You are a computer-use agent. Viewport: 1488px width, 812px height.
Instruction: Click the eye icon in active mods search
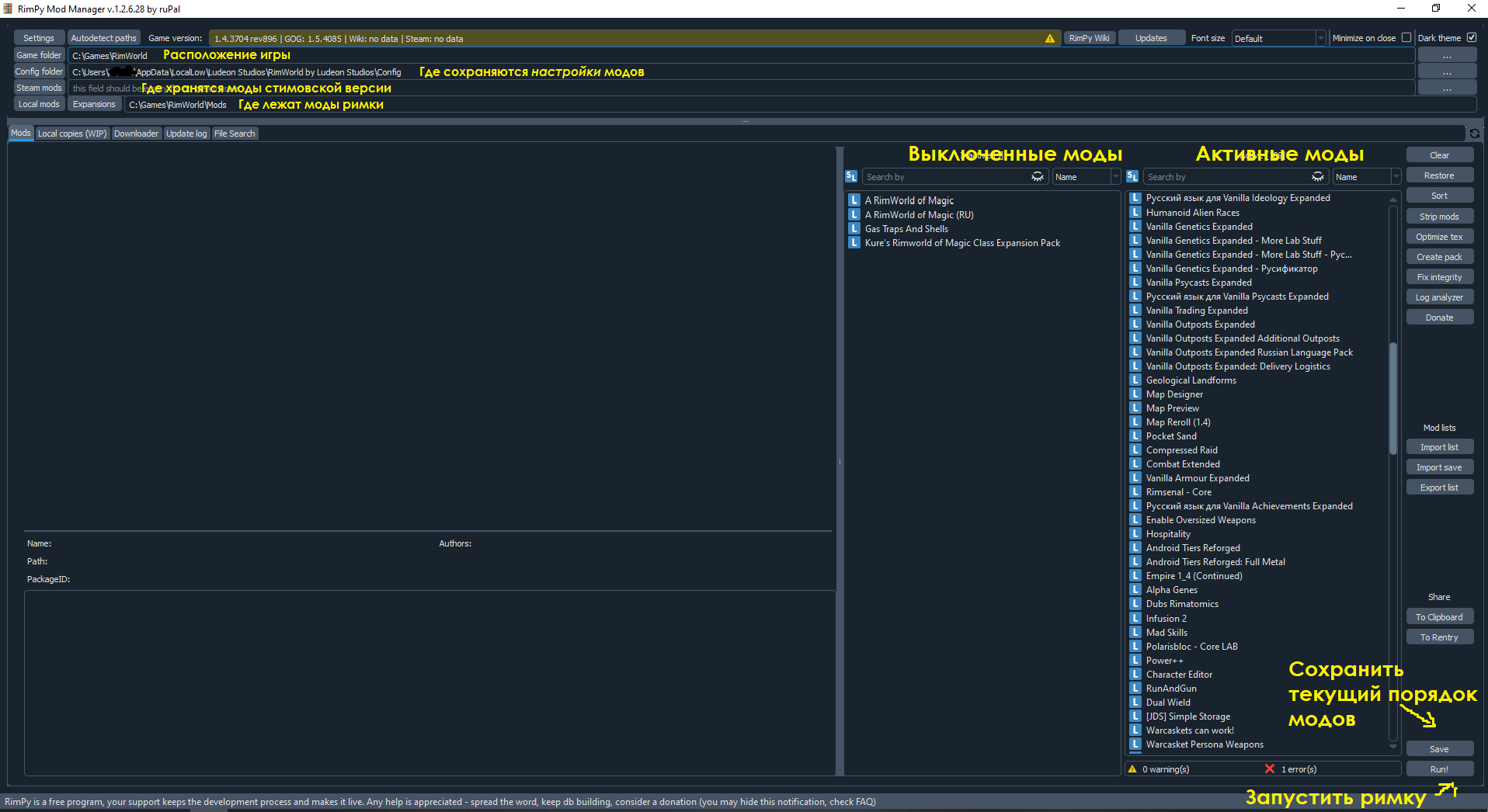(1317, 177)
